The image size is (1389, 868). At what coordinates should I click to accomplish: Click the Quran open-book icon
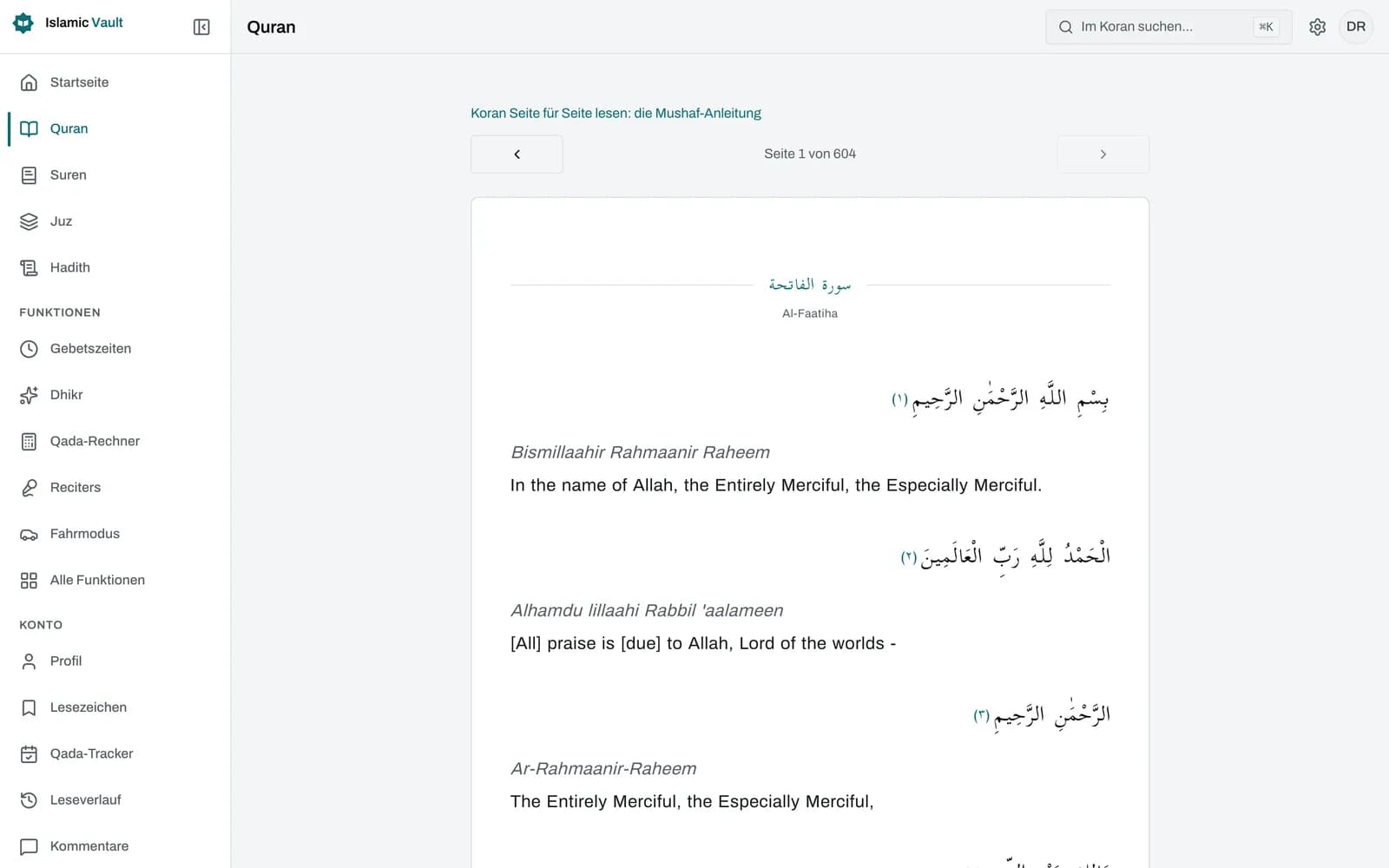tap(29, 128)
